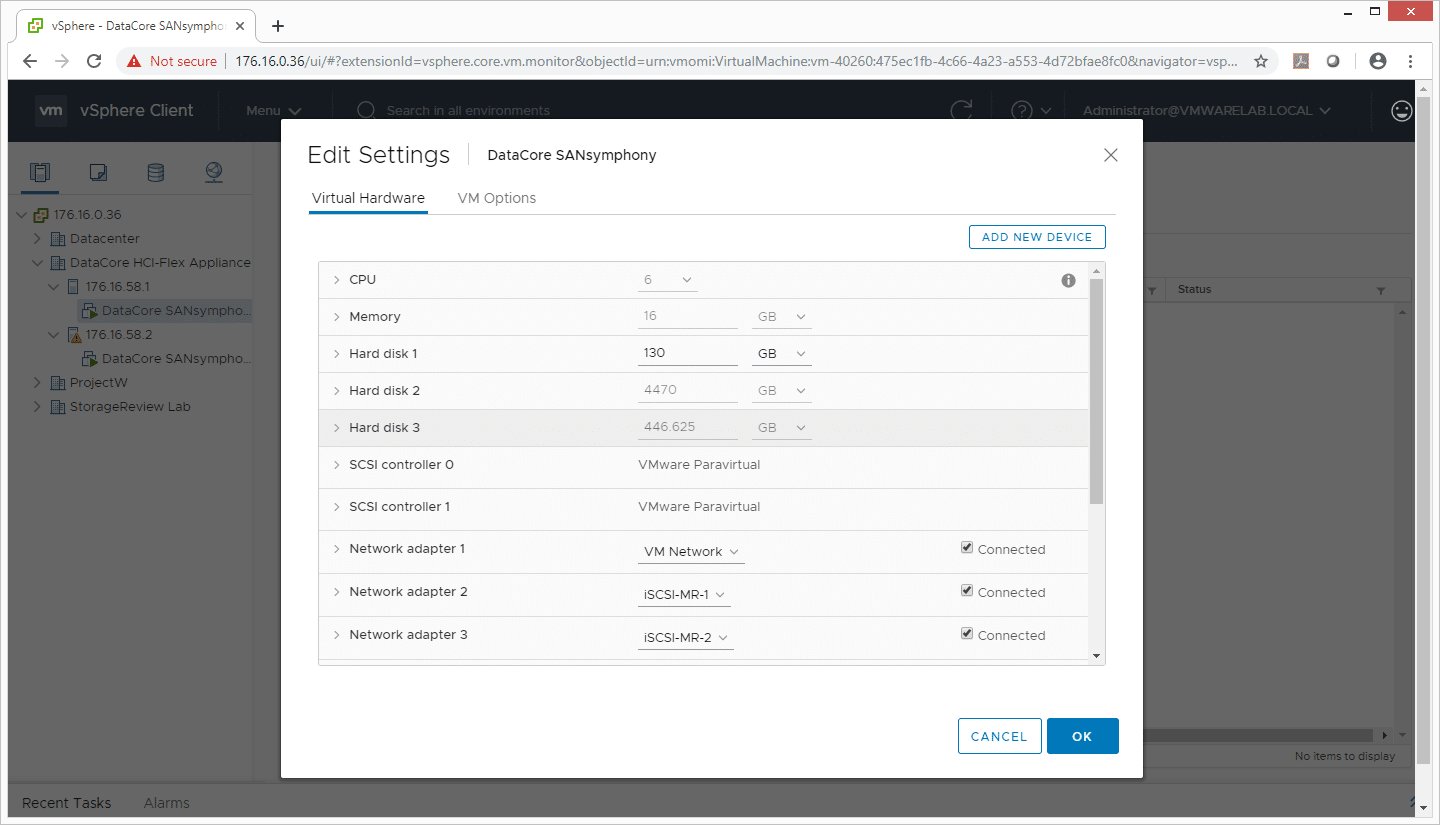Select host 176.16.58.2 in tree
Viewport: 1440px width, 825px height.
(x=118, y=335)
